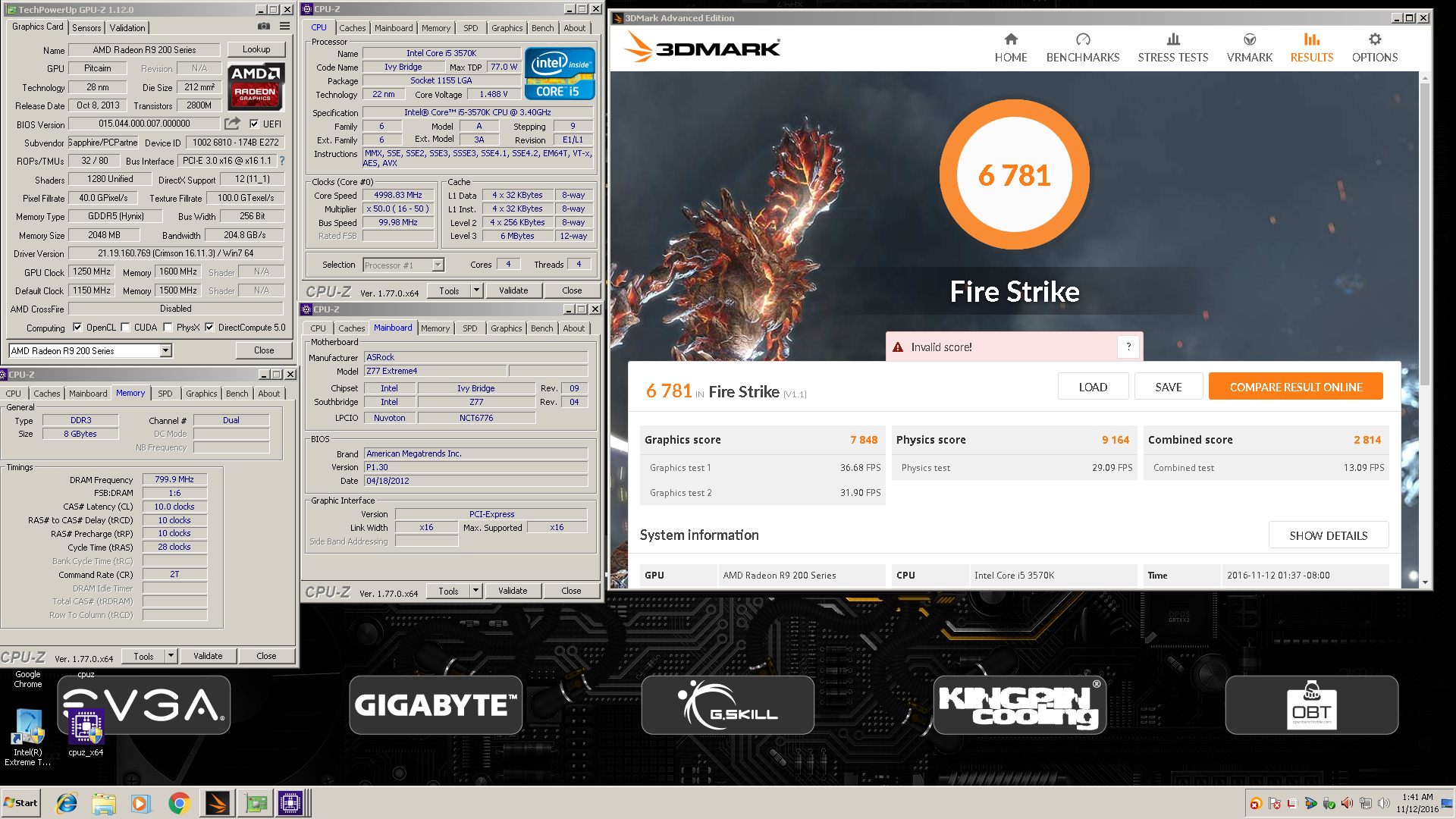Click the Google Chrome desktop shortcut label

click(x=28, y=679)
